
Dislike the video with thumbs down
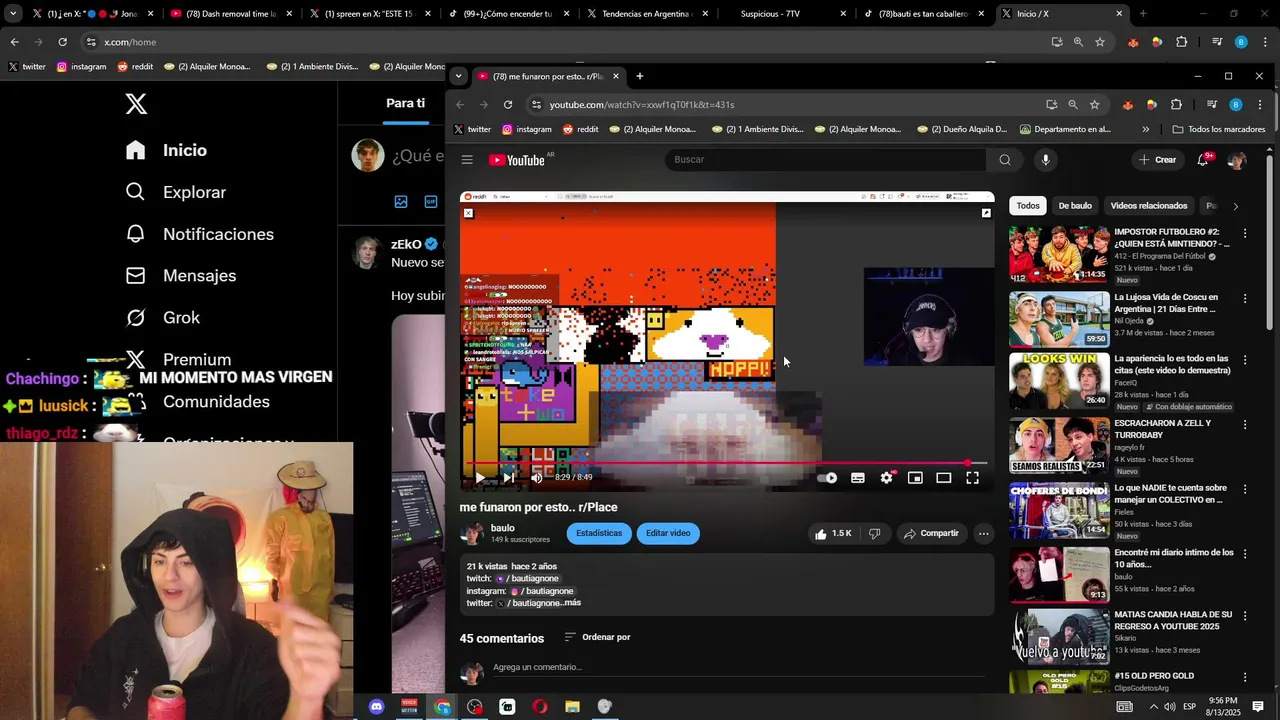tap(875, 534)
